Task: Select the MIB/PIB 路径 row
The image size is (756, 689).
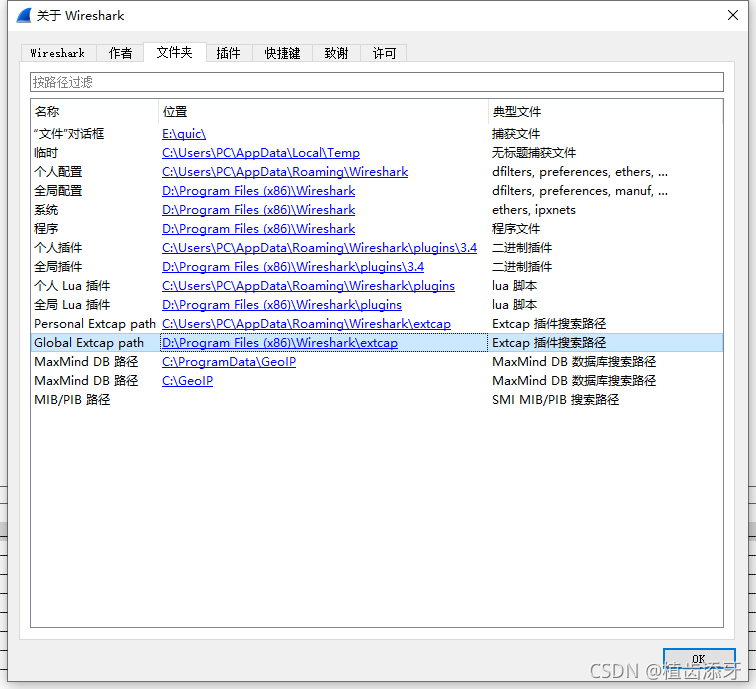Action: (377, 400)
